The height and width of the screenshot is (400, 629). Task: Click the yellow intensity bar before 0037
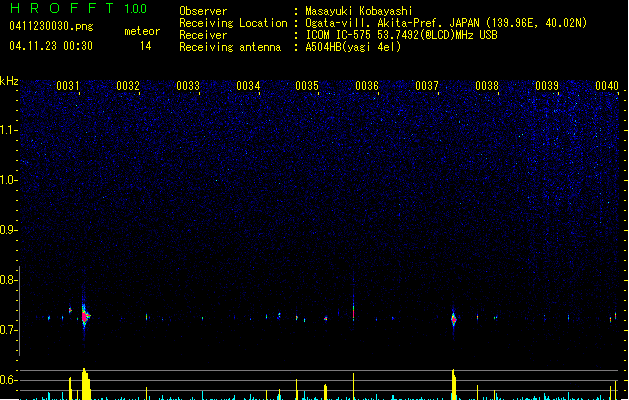454,384
